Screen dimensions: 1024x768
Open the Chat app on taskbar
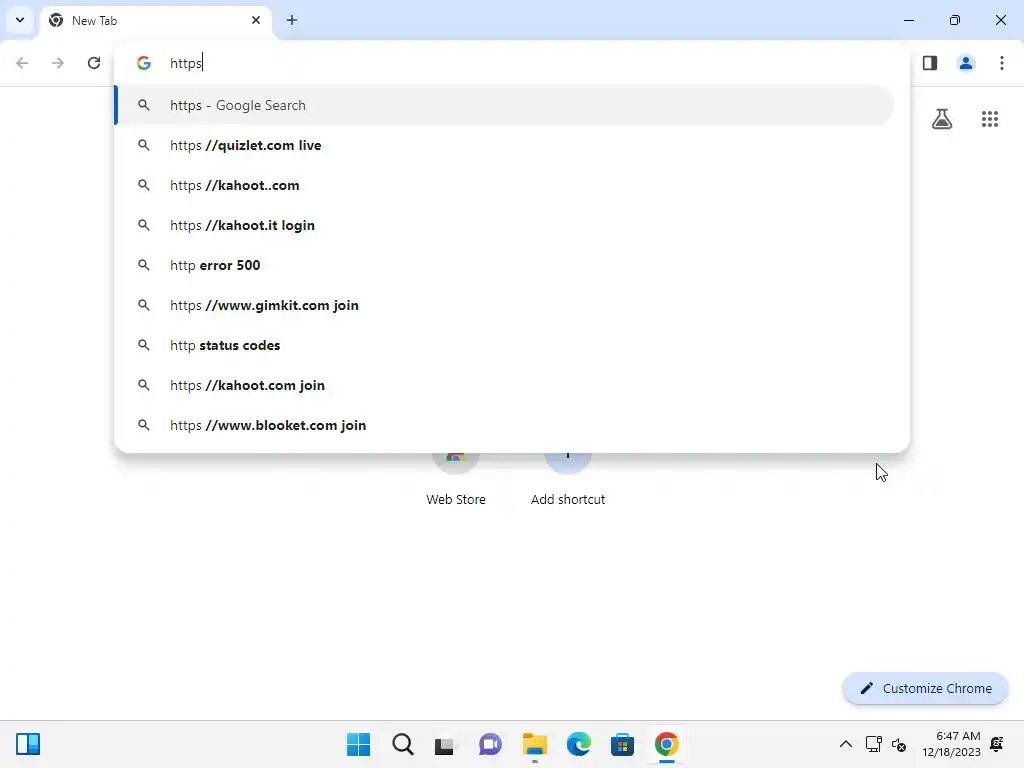coord(490,744)
